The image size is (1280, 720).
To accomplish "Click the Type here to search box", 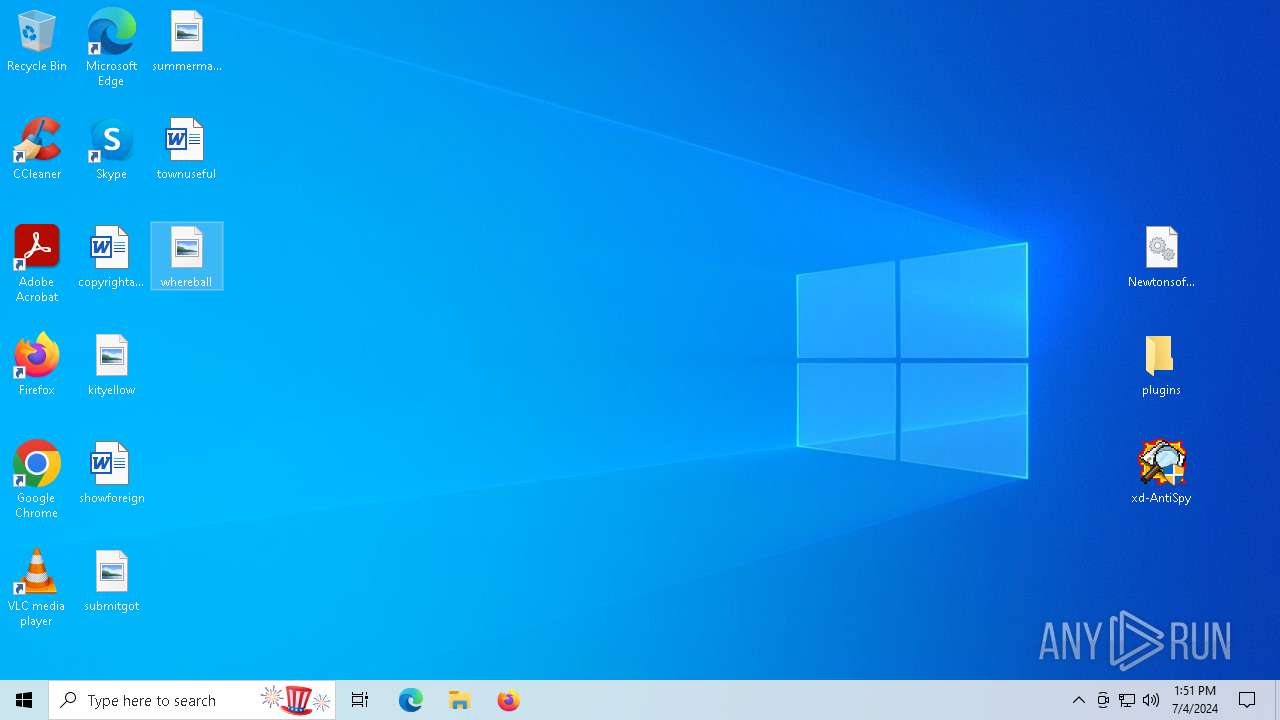I will [192, 700].
